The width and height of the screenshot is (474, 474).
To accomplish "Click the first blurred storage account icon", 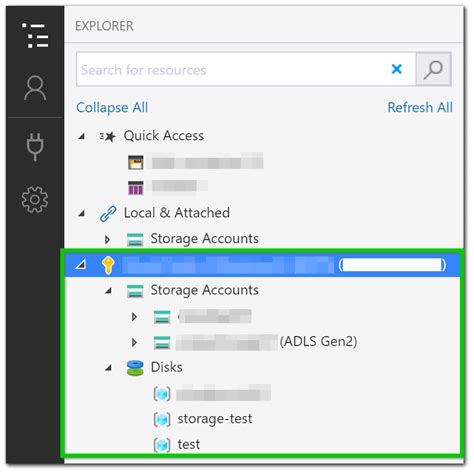I will 162,317.
